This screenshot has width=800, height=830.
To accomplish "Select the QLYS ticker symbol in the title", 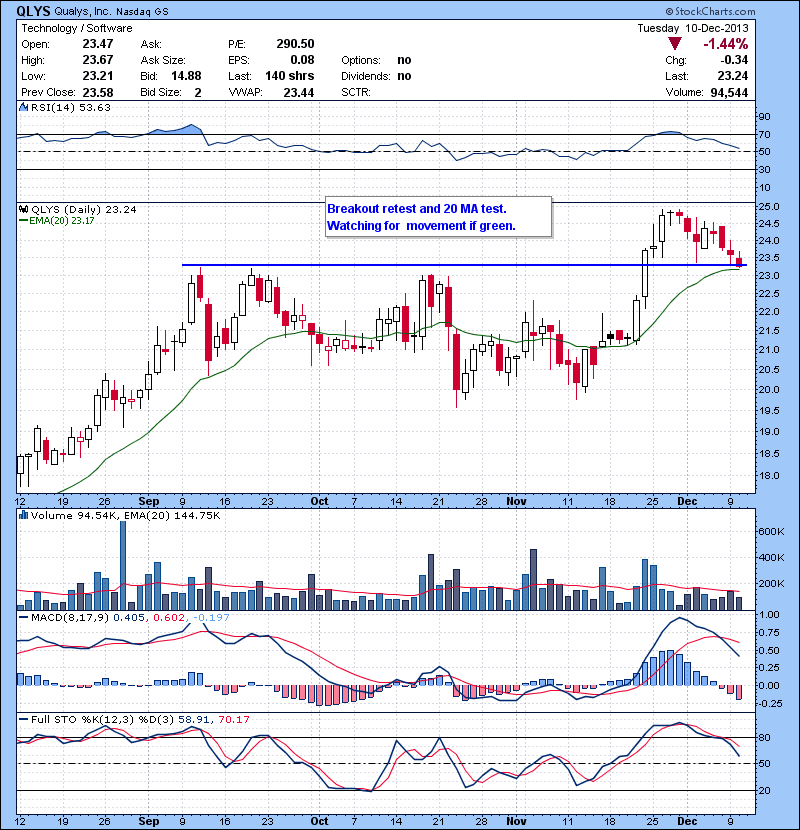I will (33, 11).
